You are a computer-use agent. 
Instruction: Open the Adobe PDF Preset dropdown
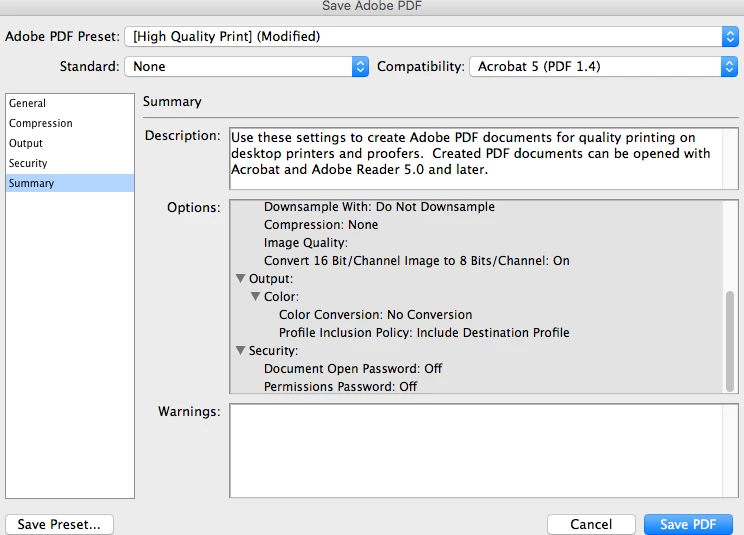click(431, 37)
